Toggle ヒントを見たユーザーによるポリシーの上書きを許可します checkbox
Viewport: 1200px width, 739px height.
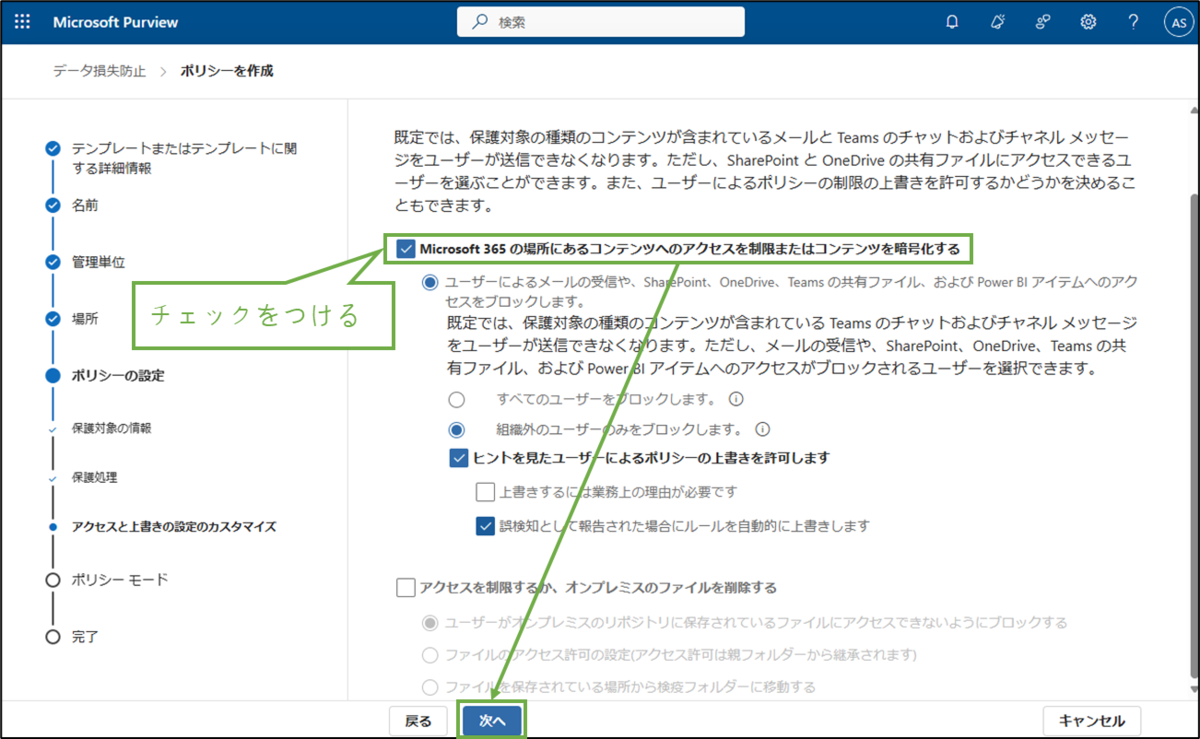[x=459, y=458]
